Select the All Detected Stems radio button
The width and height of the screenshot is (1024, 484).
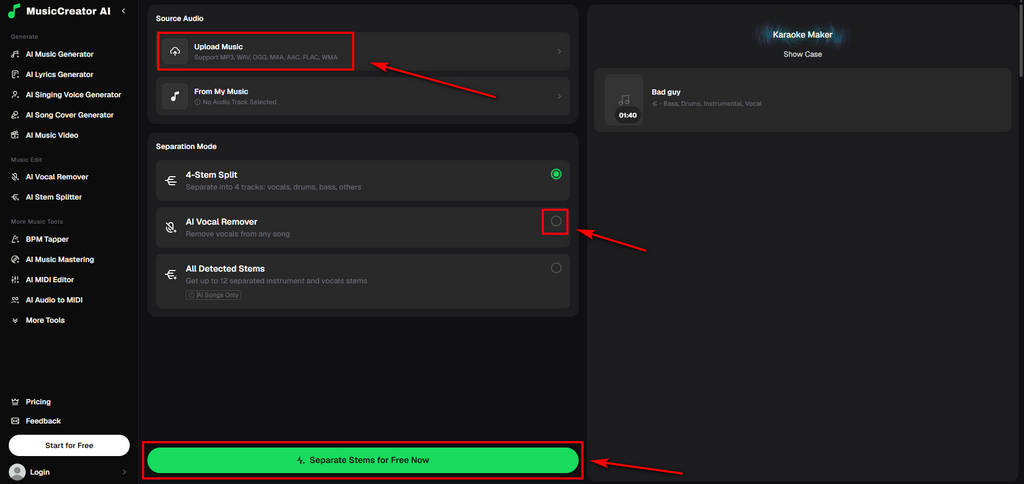(556, 268)
